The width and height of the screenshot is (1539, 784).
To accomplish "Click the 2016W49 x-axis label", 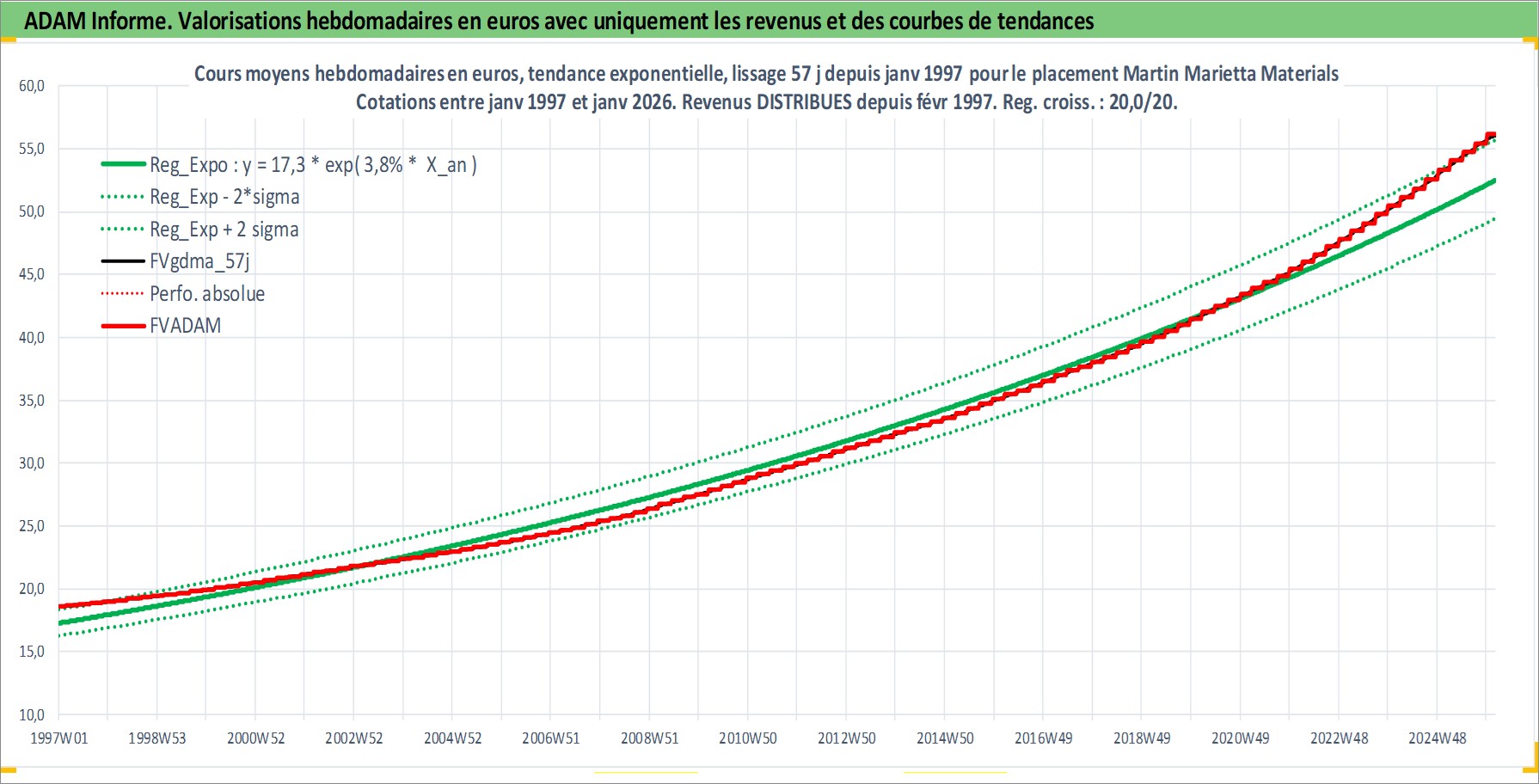I will pyautogui.click(x=1044, y=738).
